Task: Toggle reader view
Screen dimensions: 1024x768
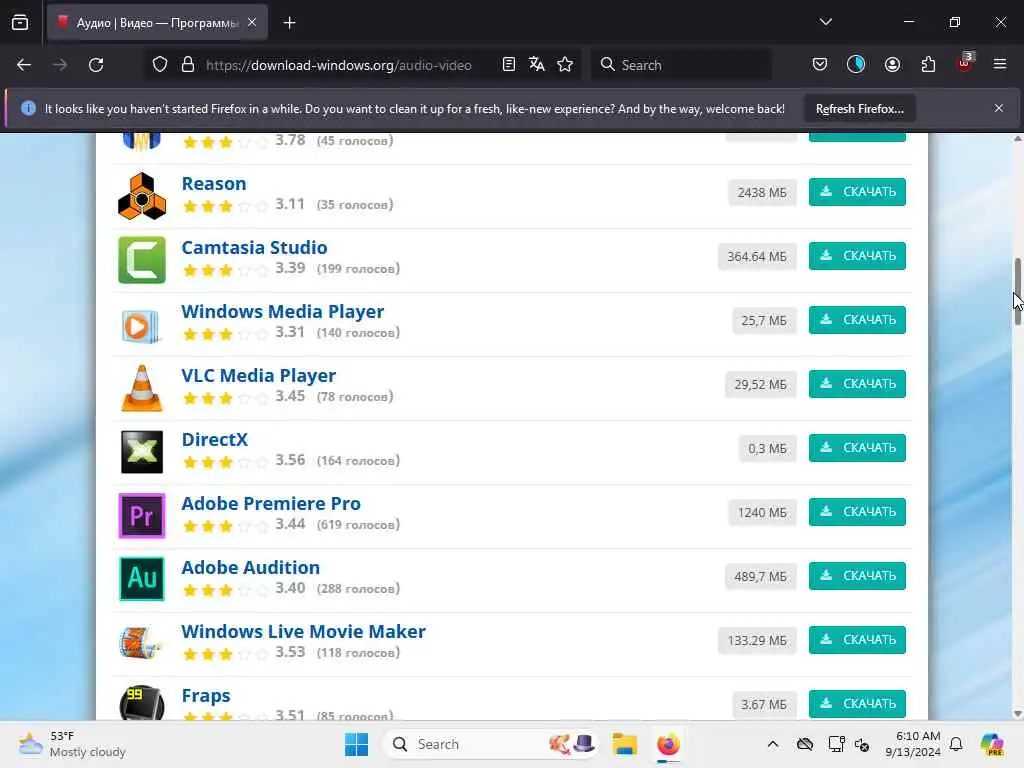Action: point(509,64)
